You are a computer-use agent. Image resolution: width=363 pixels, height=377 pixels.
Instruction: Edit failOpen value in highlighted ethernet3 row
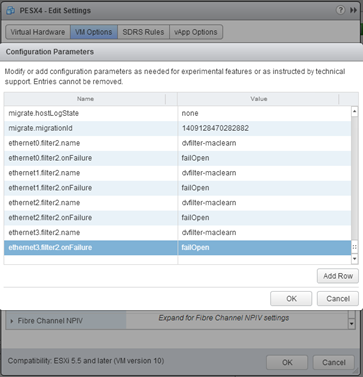click(x=264, y=248)
